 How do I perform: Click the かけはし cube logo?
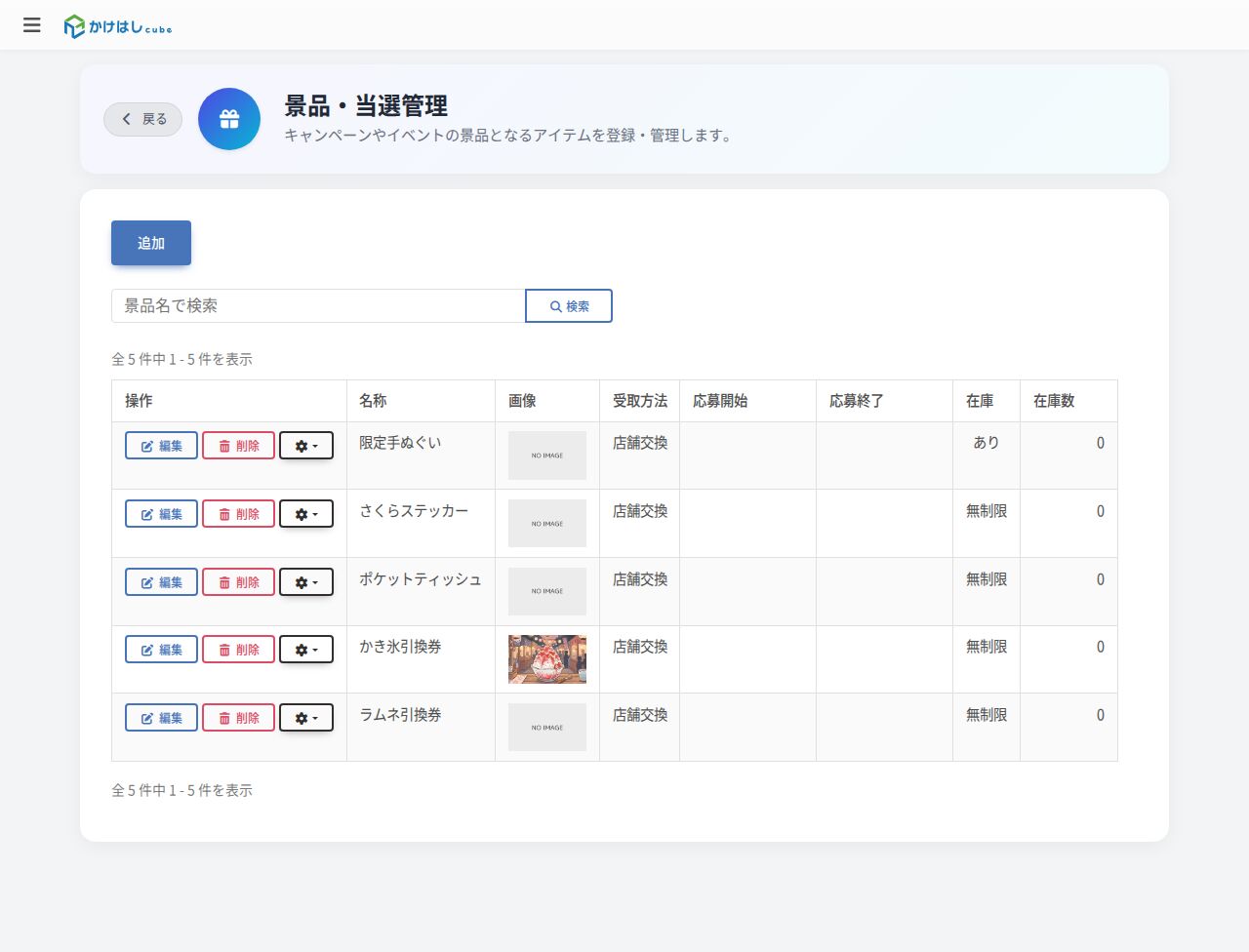(x=117, y=26)
